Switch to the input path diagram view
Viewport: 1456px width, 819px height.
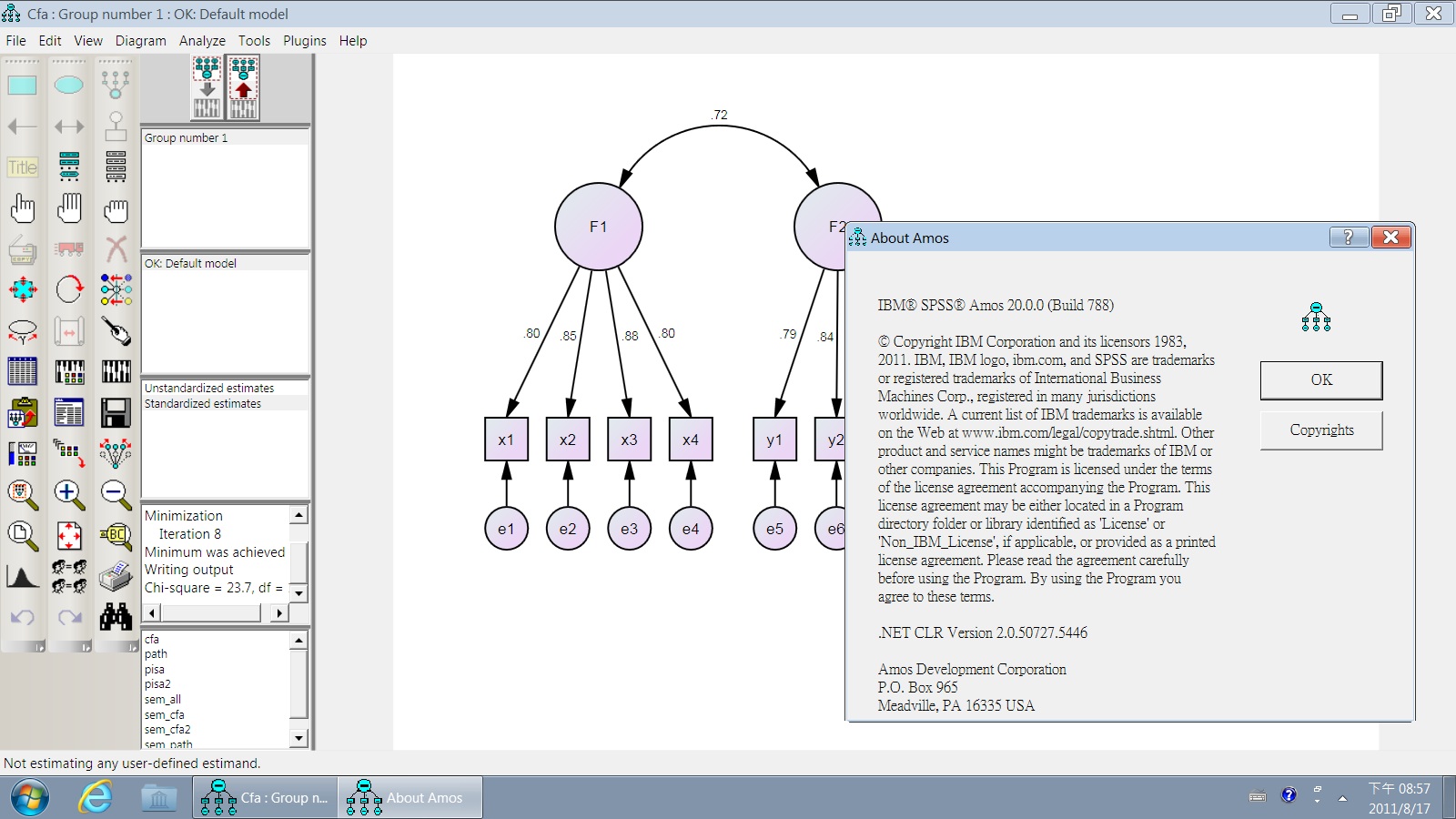[x=207, y=87]
